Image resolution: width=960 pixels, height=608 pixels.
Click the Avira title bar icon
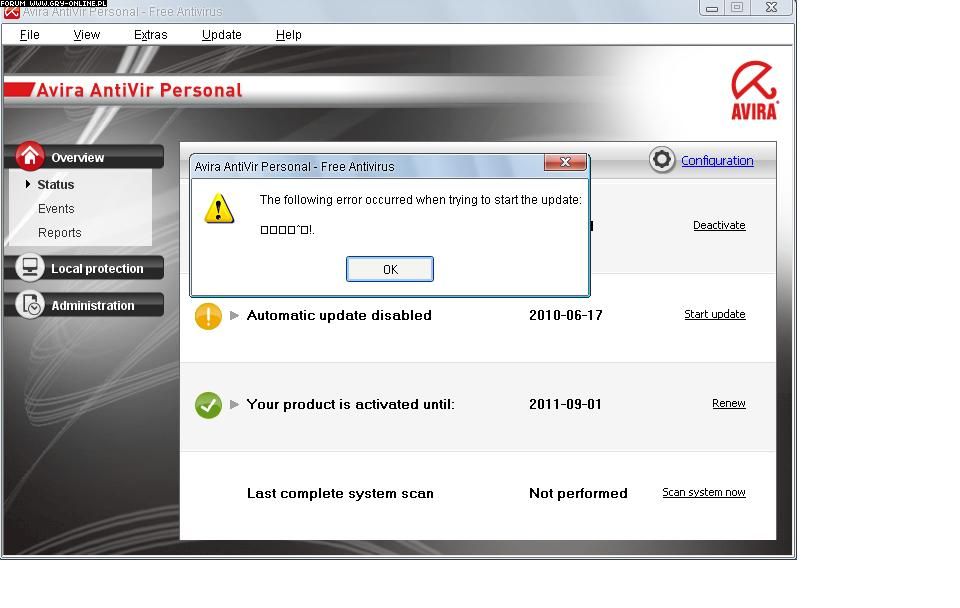11,11
